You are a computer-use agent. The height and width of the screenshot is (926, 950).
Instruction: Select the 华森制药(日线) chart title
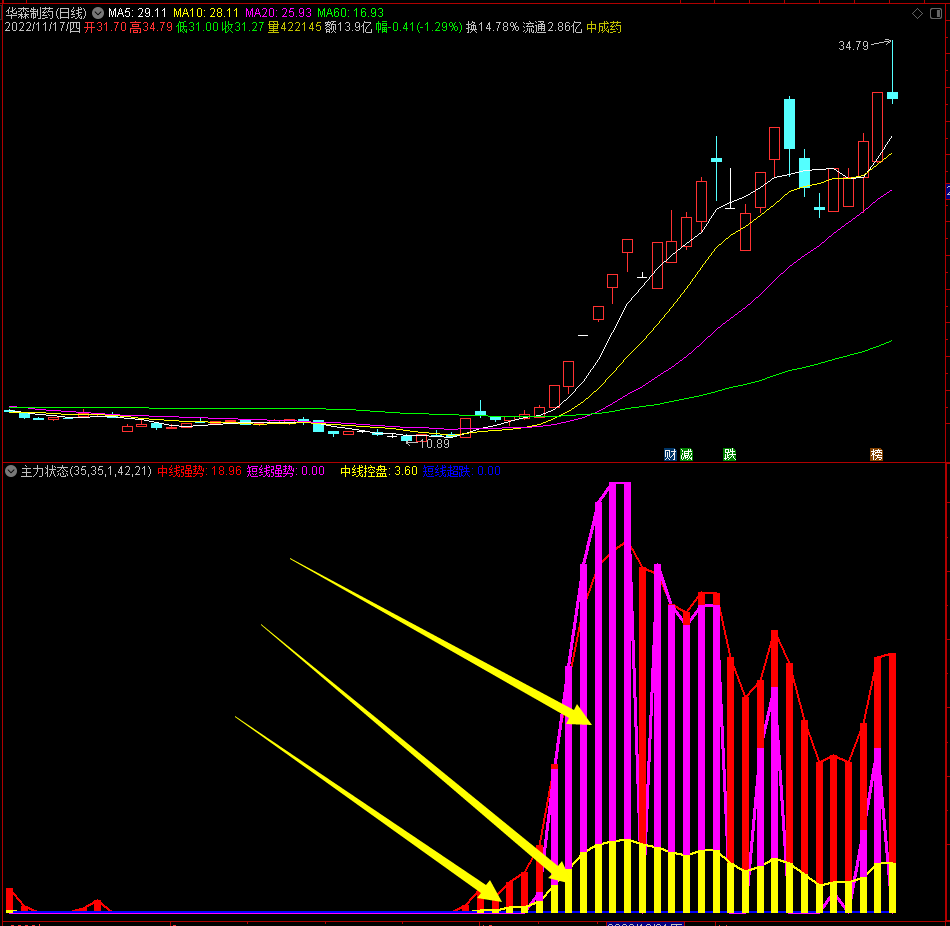tap(46, 13)
